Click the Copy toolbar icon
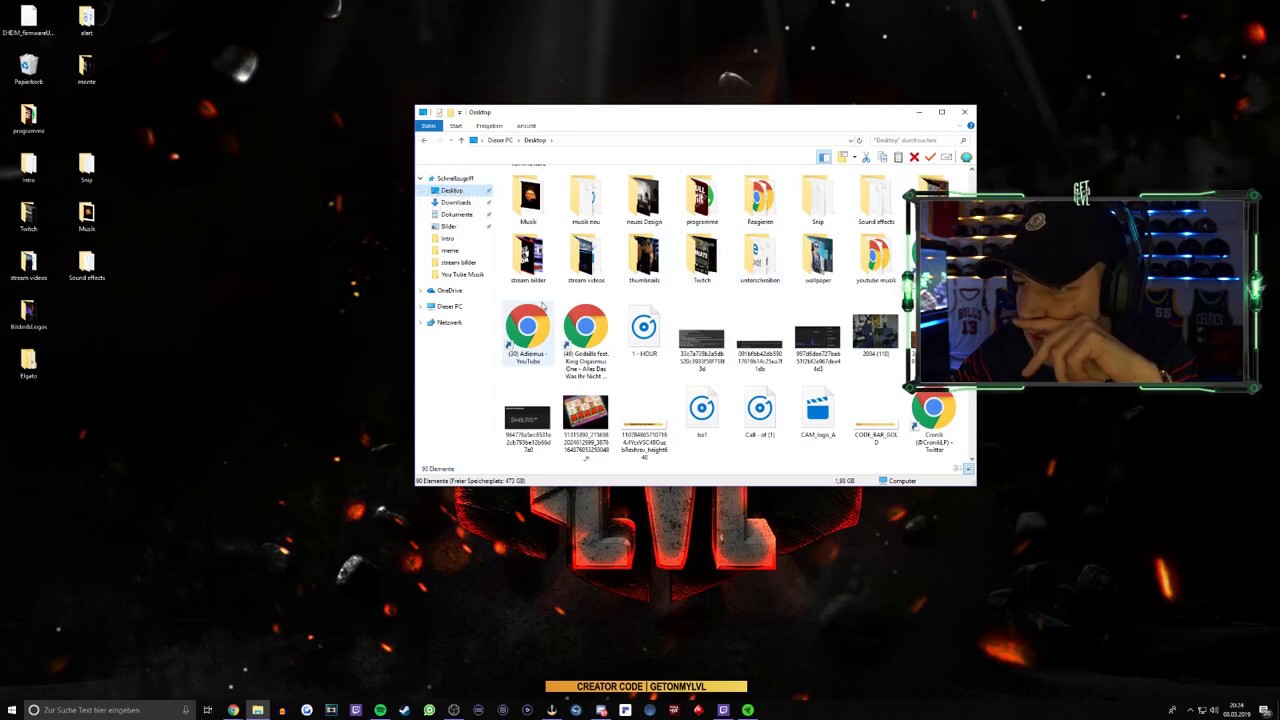Viewport: 1280px width, 720px height. click(x=882, y=157)
